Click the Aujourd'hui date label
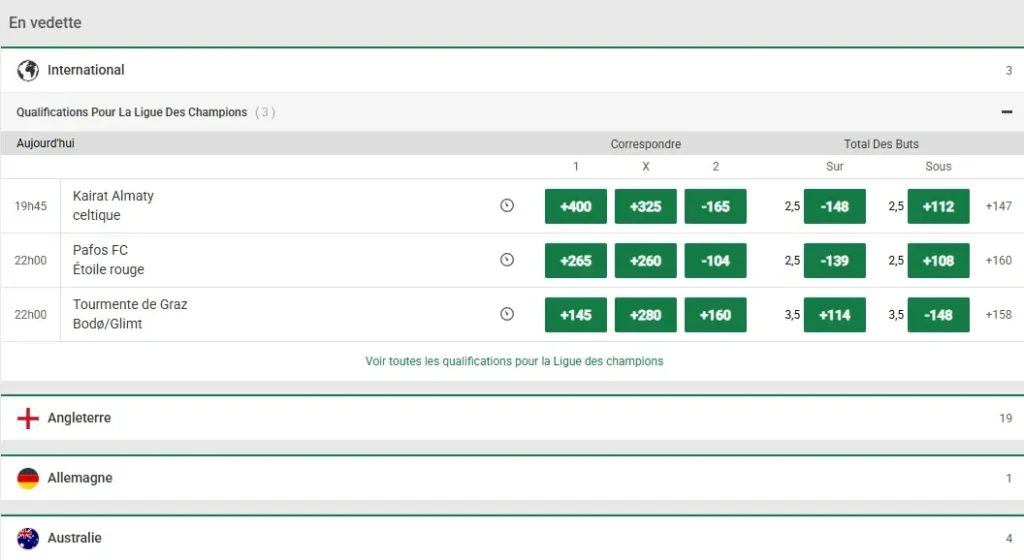 pyautogui.click(x=45, y=143)
